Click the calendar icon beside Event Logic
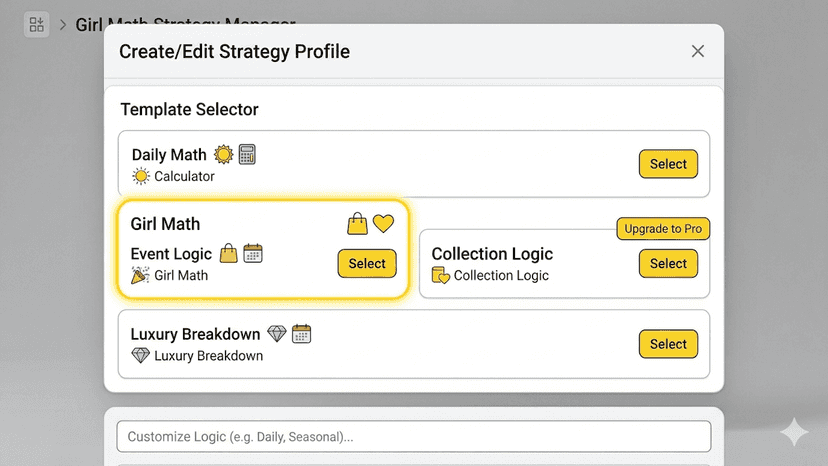This screenshot has width=828, height=466. [253, 254]
